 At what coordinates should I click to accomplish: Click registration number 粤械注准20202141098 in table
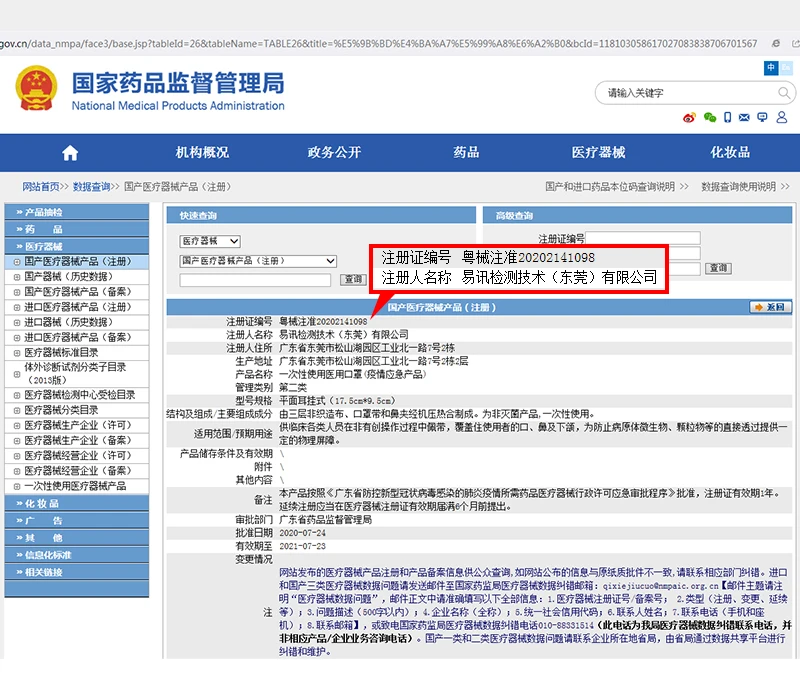click(x=323, y=321)
